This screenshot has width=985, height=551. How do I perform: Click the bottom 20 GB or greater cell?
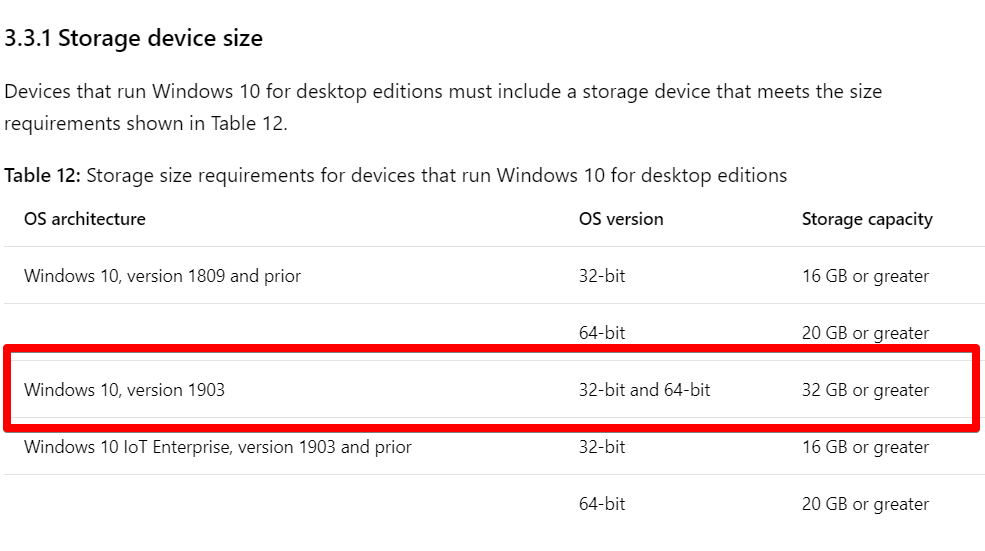(x=865, y=504)
